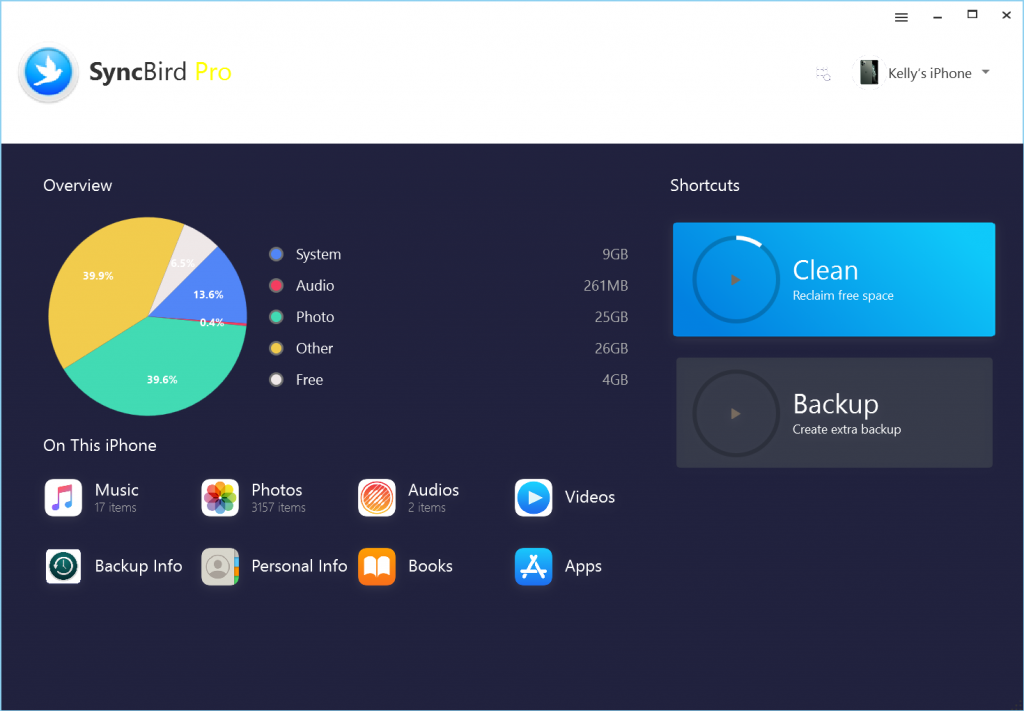Open the Apps store icon
This screenshot has height=711, width=1024.
(534, 566)
